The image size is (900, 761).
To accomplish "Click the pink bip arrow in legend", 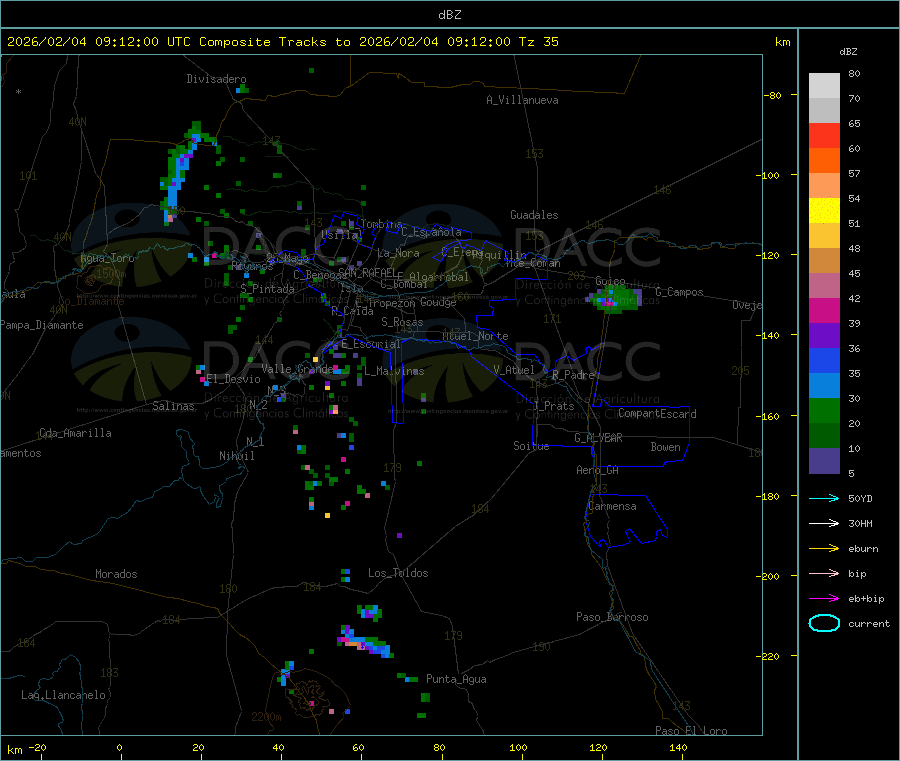I will tap(824, 573).
